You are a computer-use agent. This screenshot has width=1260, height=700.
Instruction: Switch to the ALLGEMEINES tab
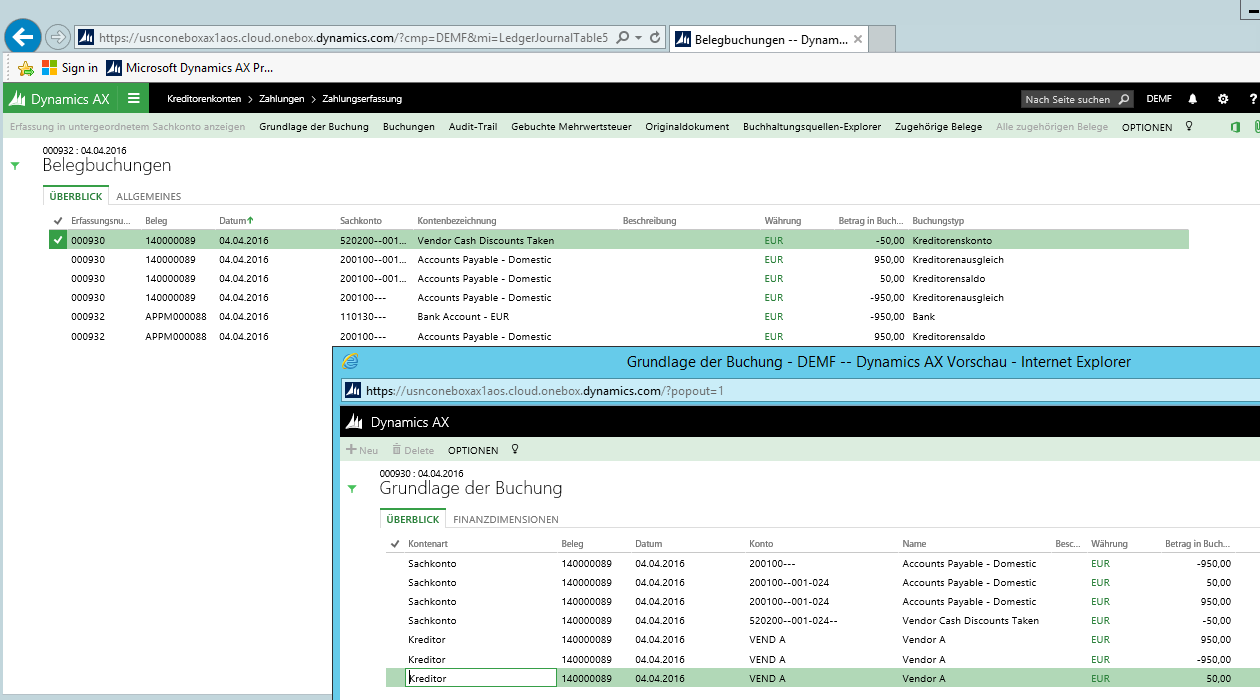[x=148, y=196]
